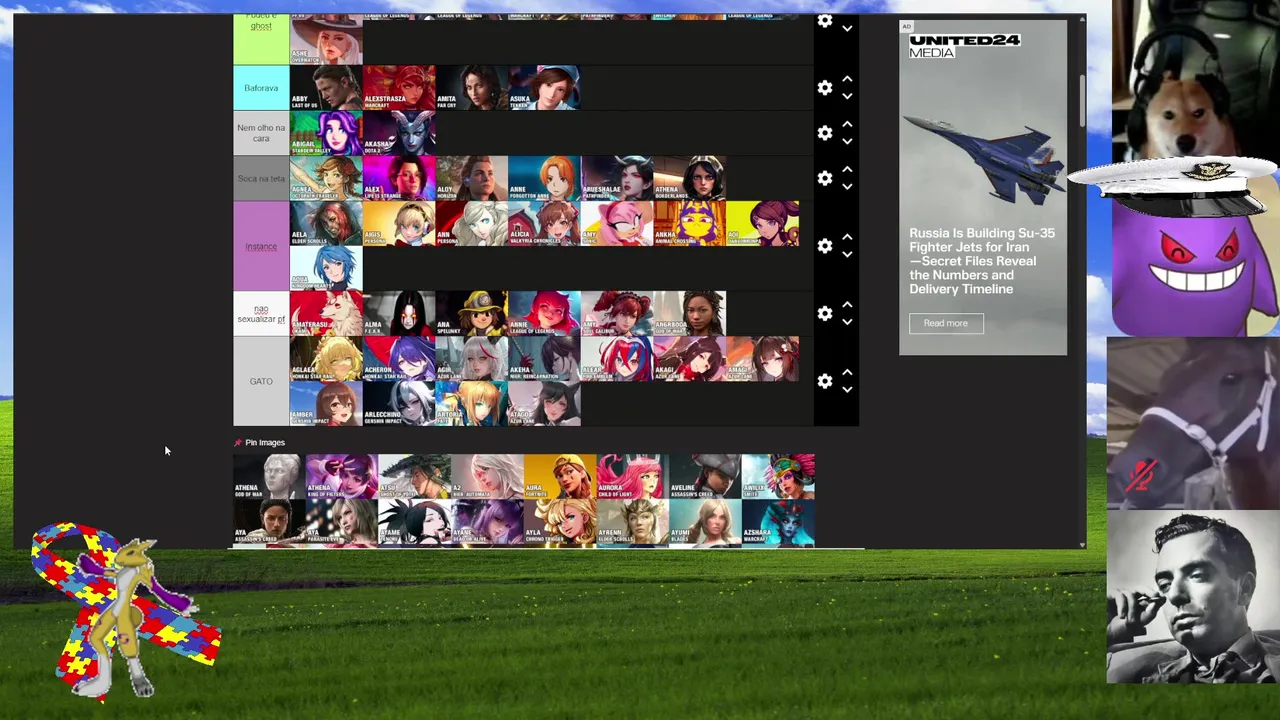The image size is (1280, 720).
Task: Move Soca na teta tier down
Action: [x=847, y=187]
